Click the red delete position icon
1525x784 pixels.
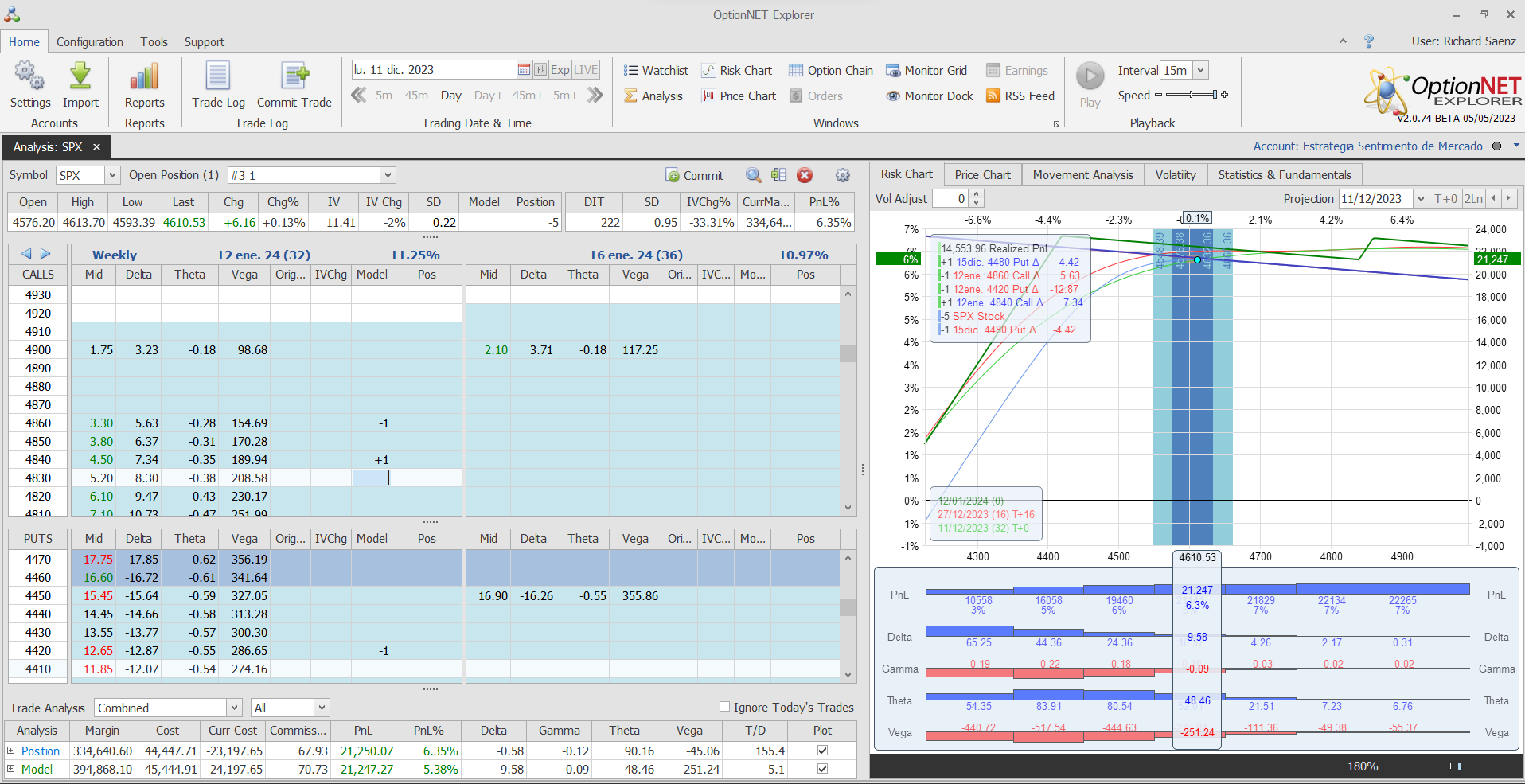[x=805, y=175]
